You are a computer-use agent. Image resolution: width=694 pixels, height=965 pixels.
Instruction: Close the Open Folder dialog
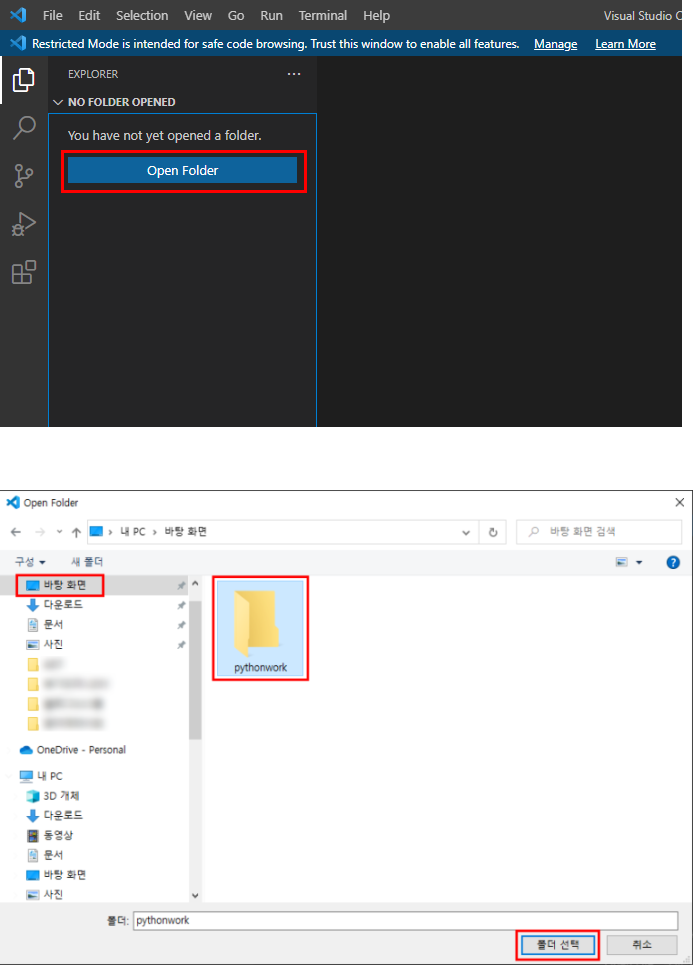coord(679,502)
